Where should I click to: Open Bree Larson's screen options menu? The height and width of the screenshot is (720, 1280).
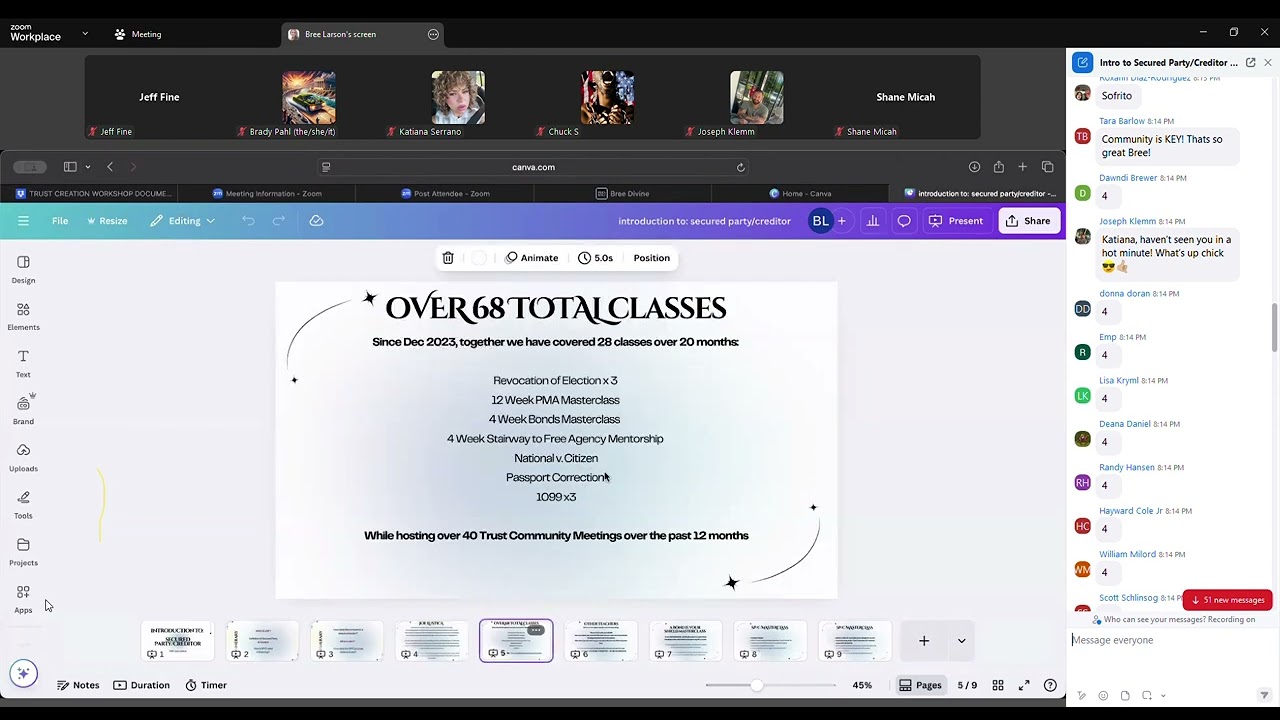433,34
